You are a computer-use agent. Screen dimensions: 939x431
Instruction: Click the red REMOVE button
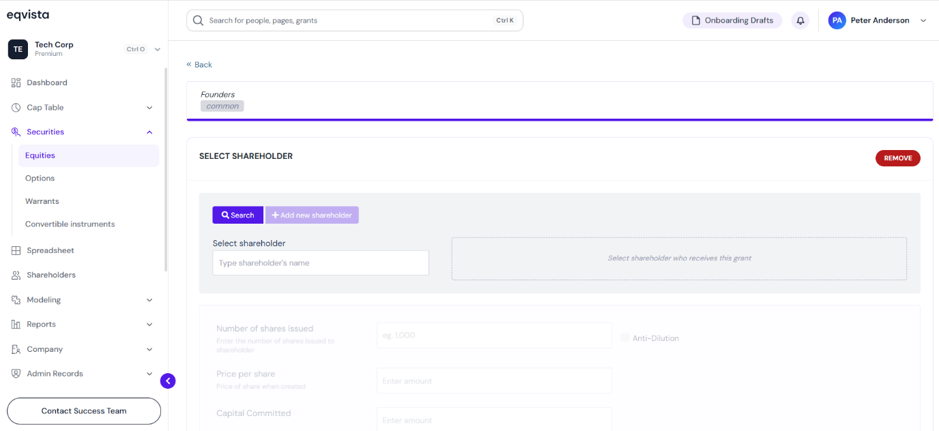coord(898,158)
